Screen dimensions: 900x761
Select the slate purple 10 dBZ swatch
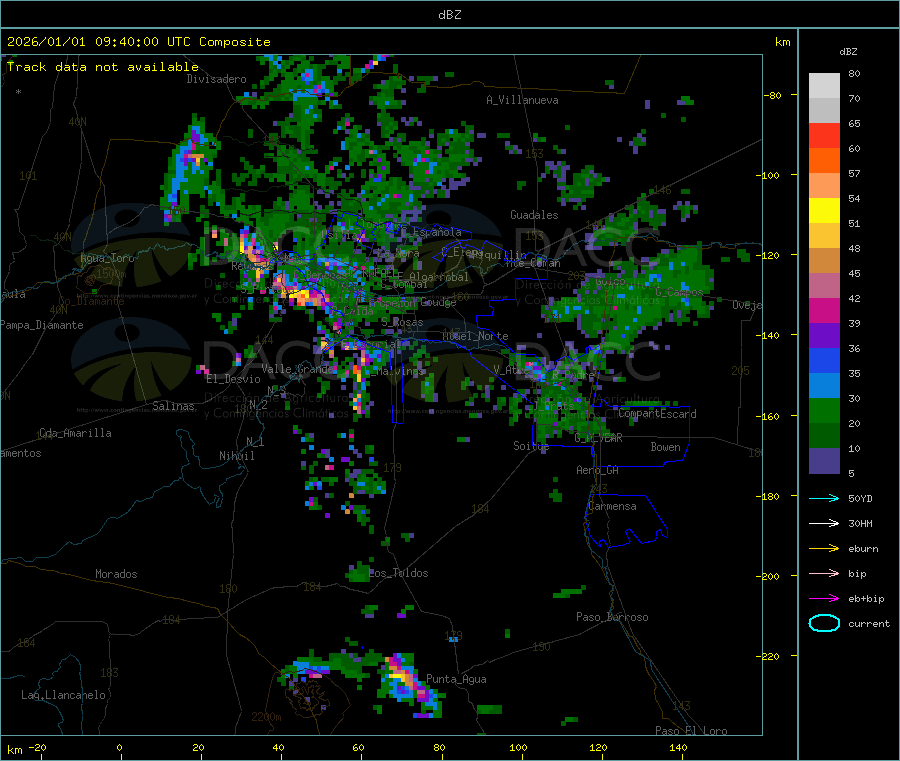pyautogui.click(x=824, y=461)
